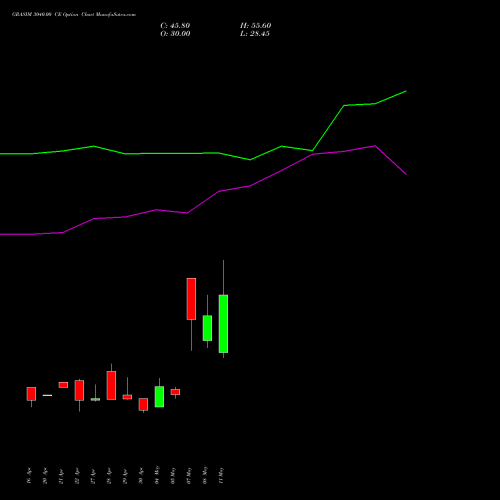Click the tall green candle above 11 May

[x=223, y=324]
